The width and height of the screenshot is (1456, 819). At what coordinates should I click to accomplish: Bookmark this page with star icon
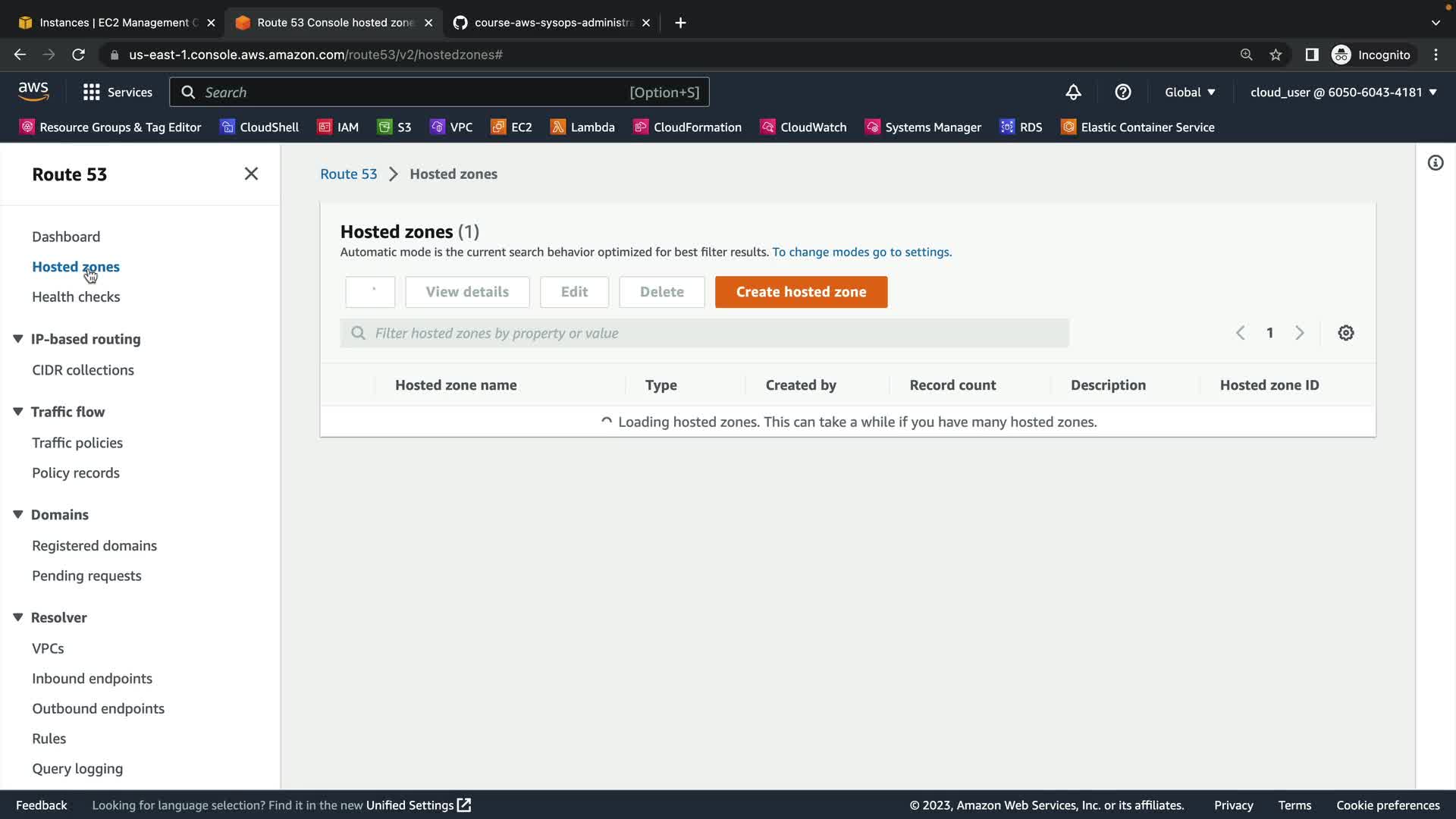coord(1276,55)
